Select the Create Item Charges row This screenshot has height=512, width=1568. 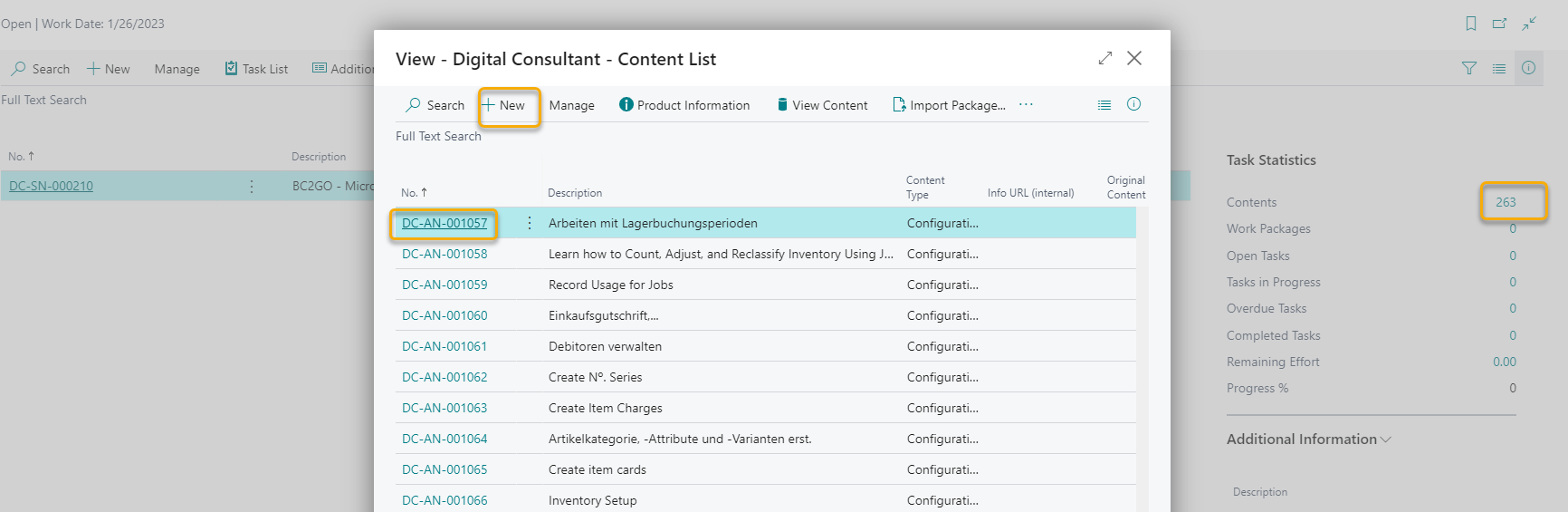click(605, 408)
